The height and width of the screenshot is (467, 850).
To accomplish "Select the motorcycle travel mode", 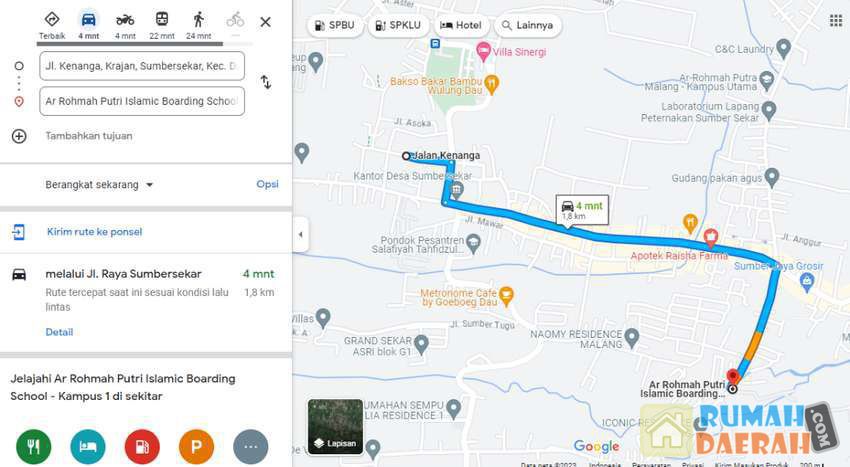I will click(x=125, y=25).
